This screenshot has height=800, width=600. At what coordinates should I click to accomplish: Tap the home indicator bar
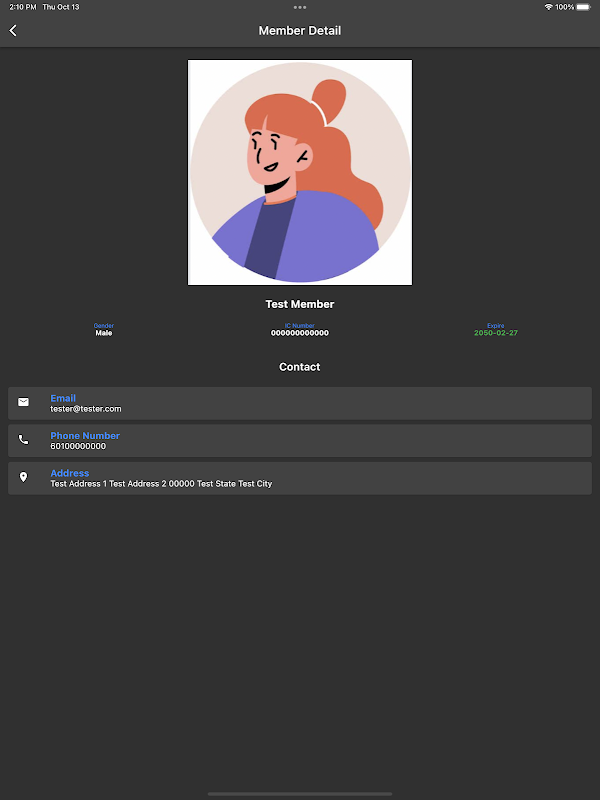300,794
